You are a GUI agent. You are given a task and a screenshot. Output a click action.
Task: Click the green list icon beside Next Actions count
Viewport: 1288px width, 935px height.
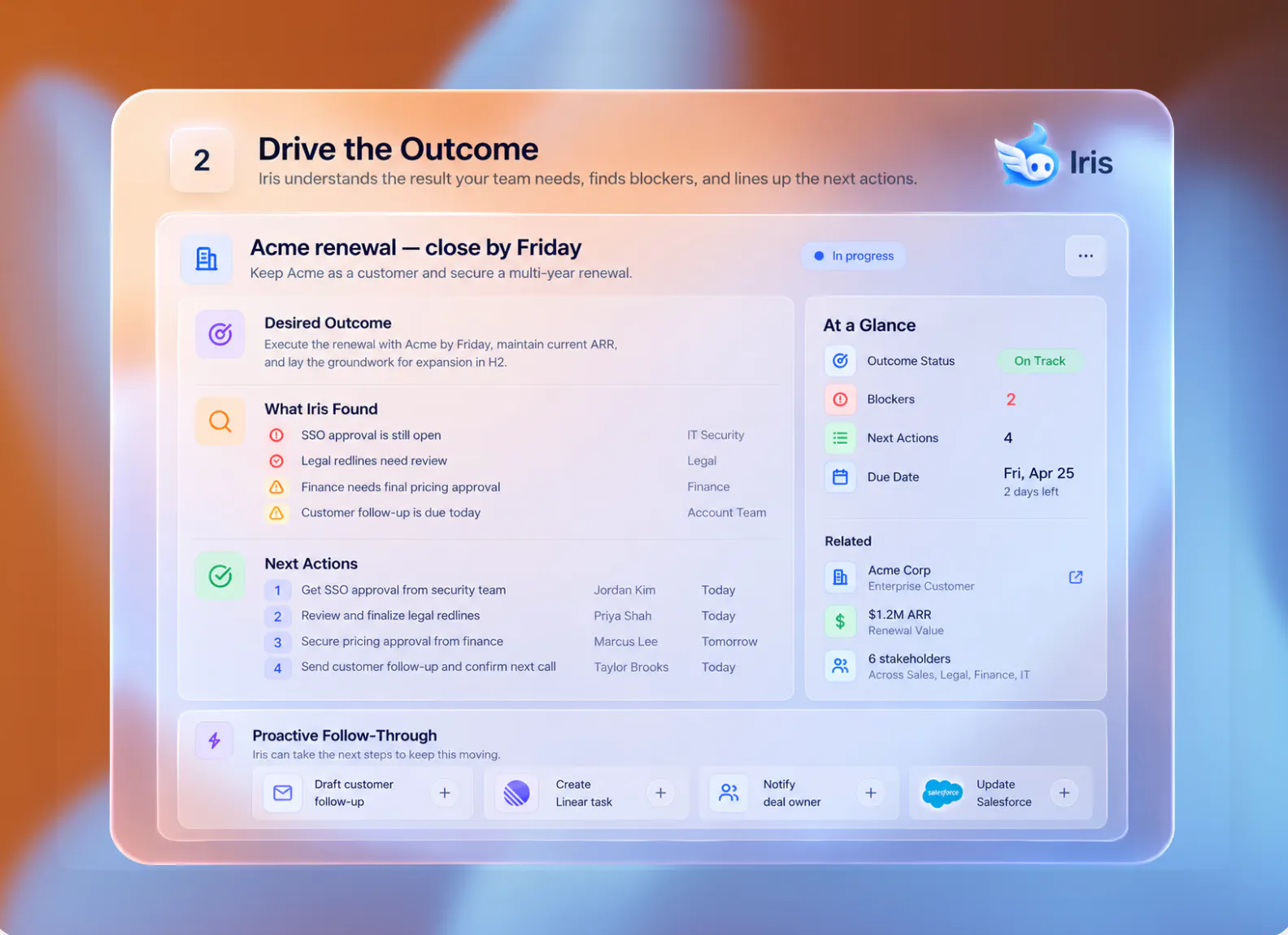[840, 438]
